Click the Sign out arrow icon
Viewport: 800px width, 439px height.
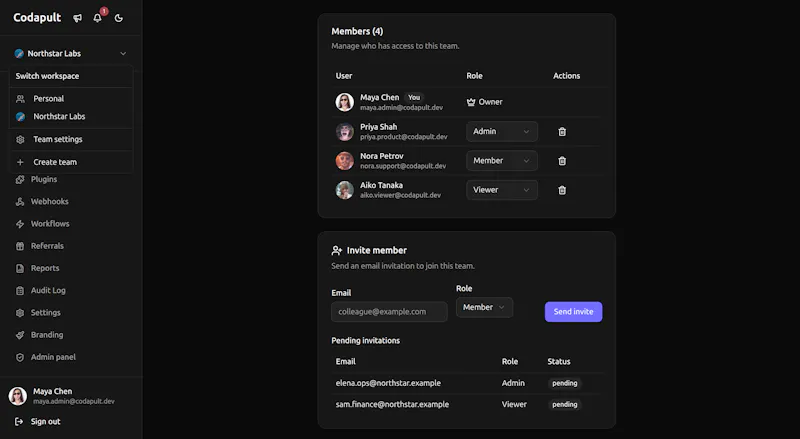[x=19, y=422]
